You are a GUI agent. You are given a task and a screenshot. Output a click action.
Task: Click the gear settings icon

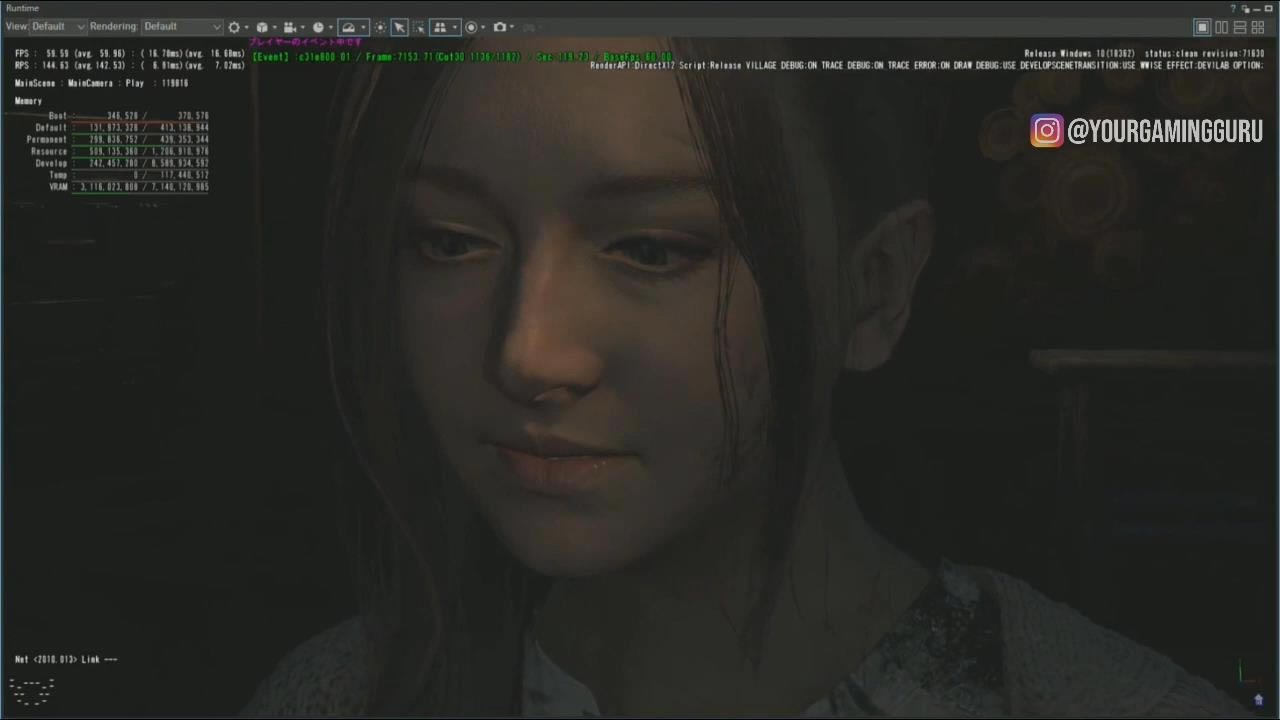(x=234, y=27)
